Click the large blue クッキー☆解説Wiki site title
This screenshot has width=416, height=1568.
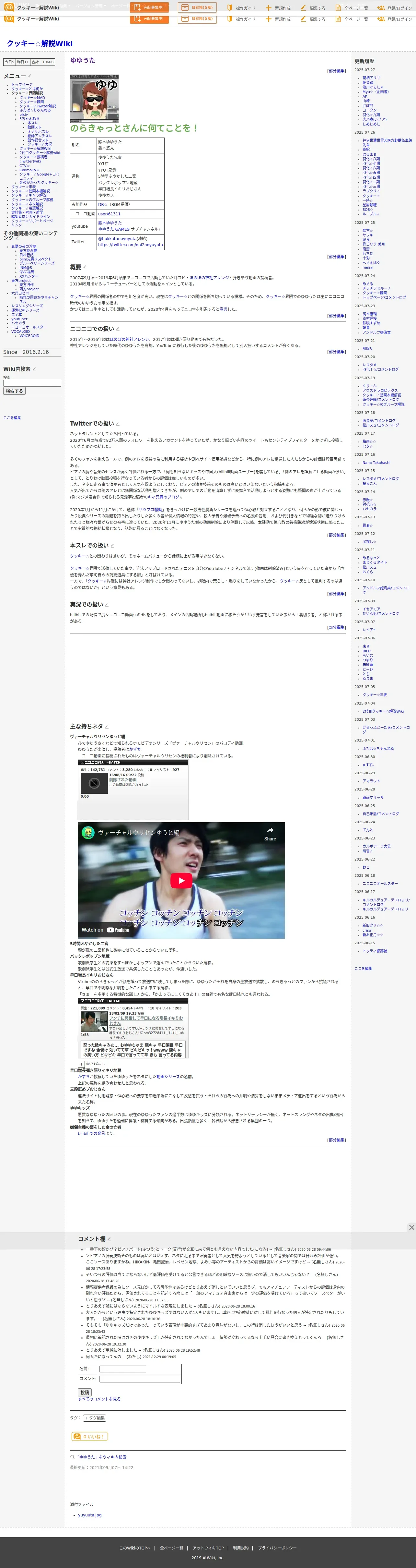(40, 43)
